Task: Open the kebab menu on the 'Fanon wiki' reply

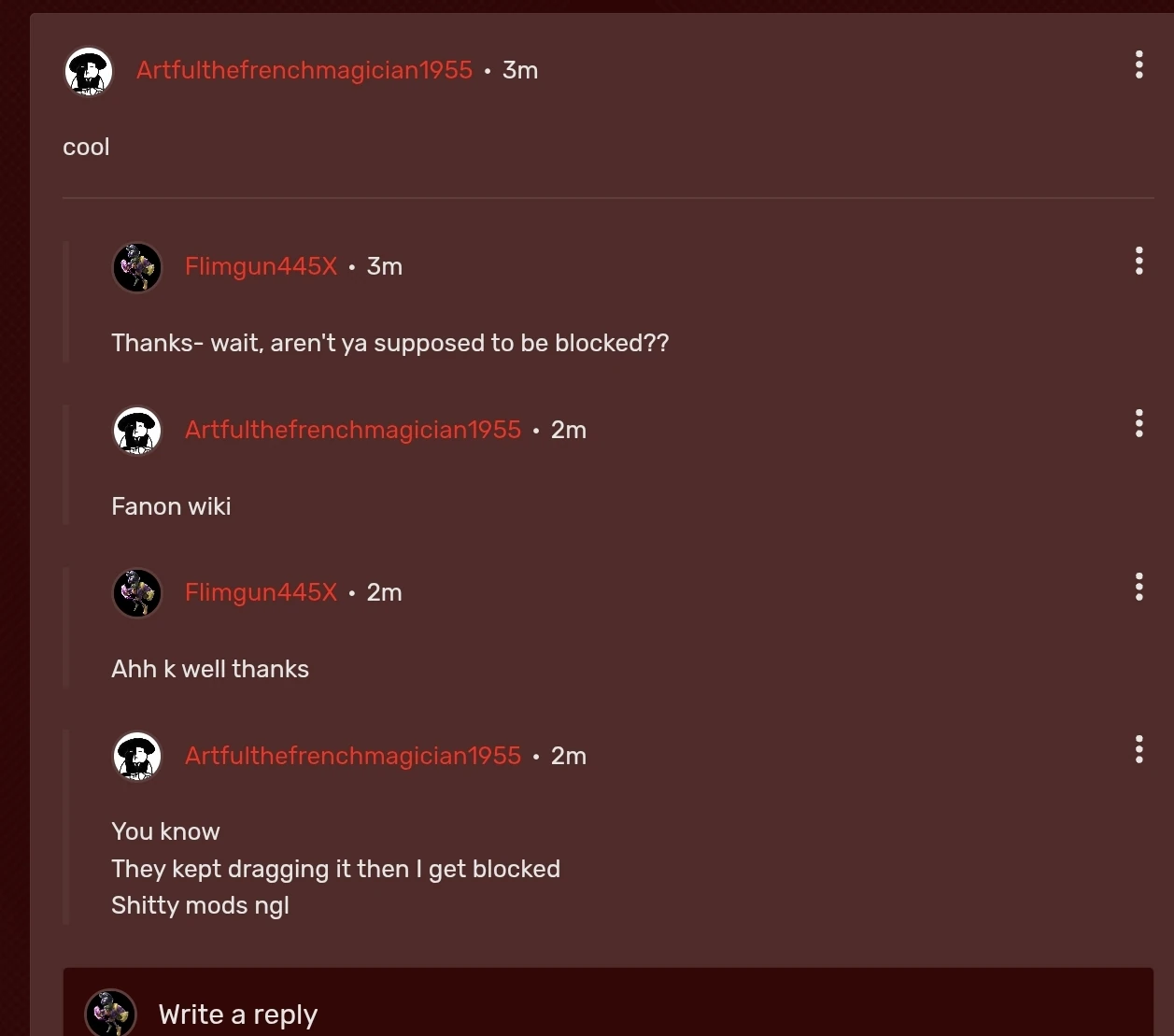Action: [1139, 423]
